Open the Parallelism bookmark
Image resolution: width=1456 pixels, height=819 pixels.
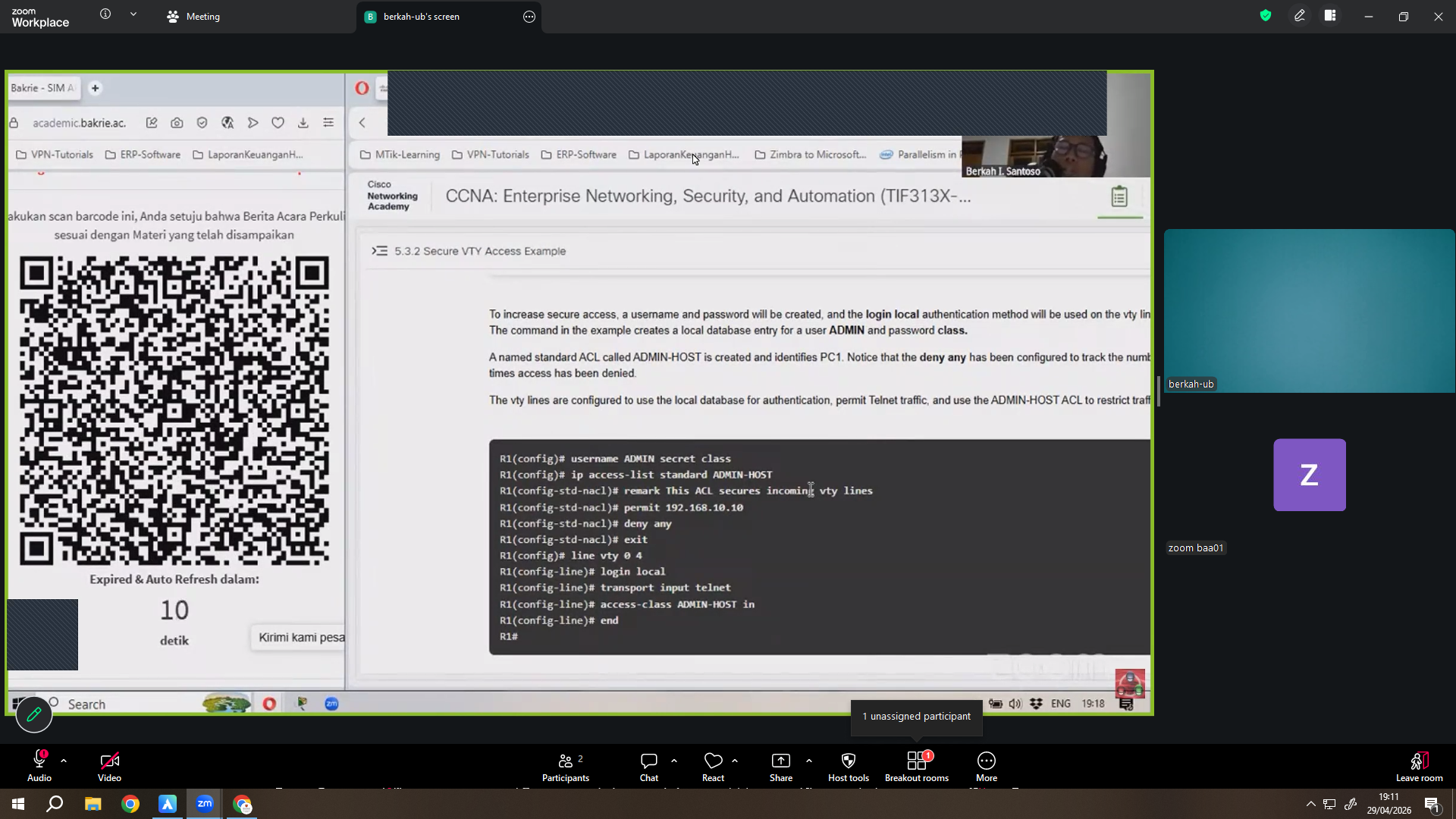point(920,155)
